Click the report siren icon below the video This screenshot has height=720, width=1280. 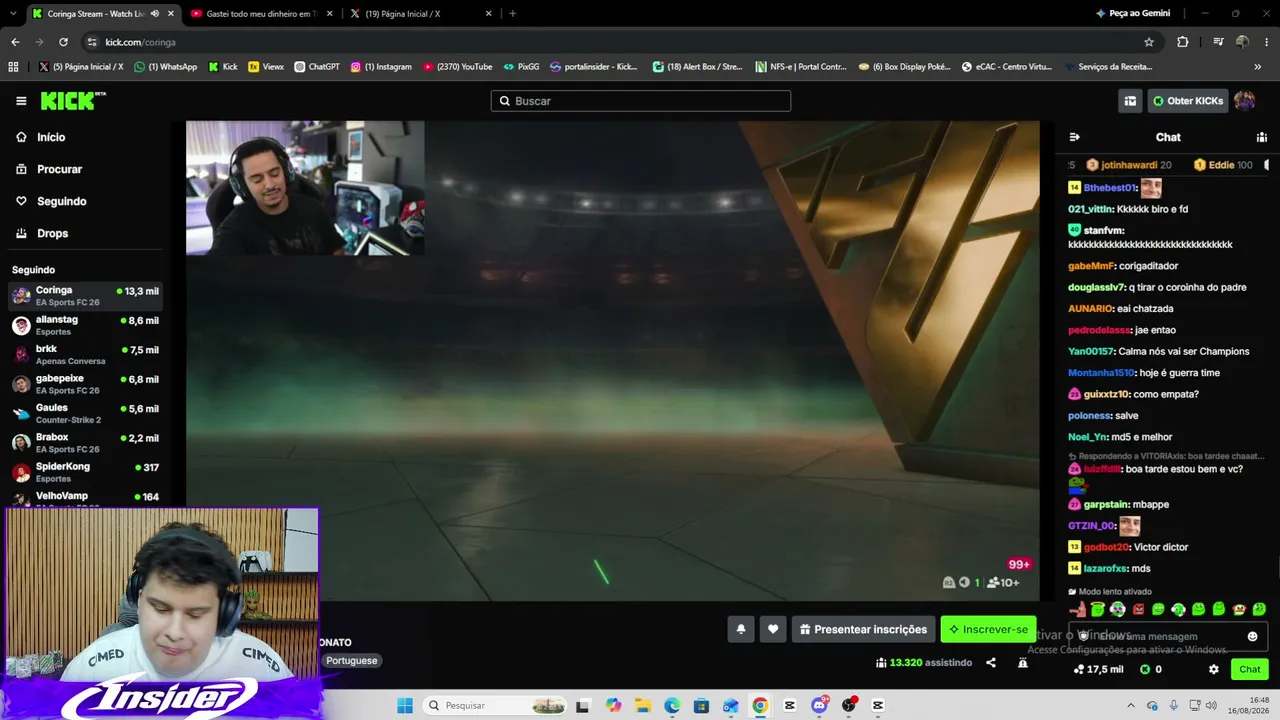pyautogui.click(x=1023, y=662)
